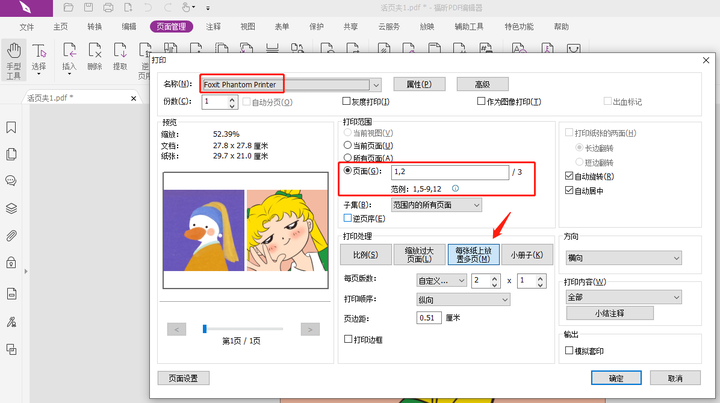Open the subset (子集) dropdown
The width and height of the screenshot is (720, 403).
pos(436,205)
